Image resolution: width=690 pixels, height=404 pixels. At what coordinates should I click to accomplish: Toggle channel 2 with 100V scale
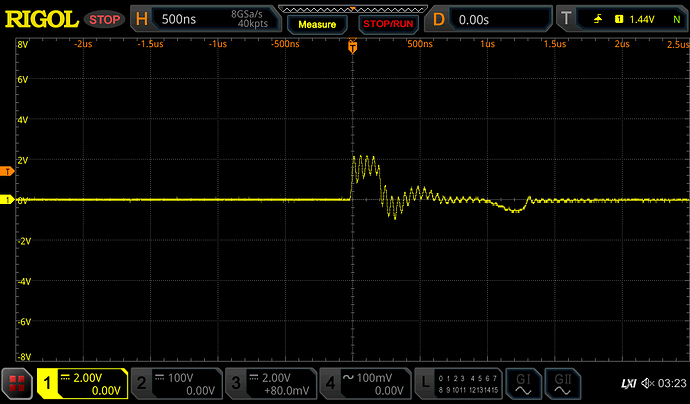click(x=175, y=383)
